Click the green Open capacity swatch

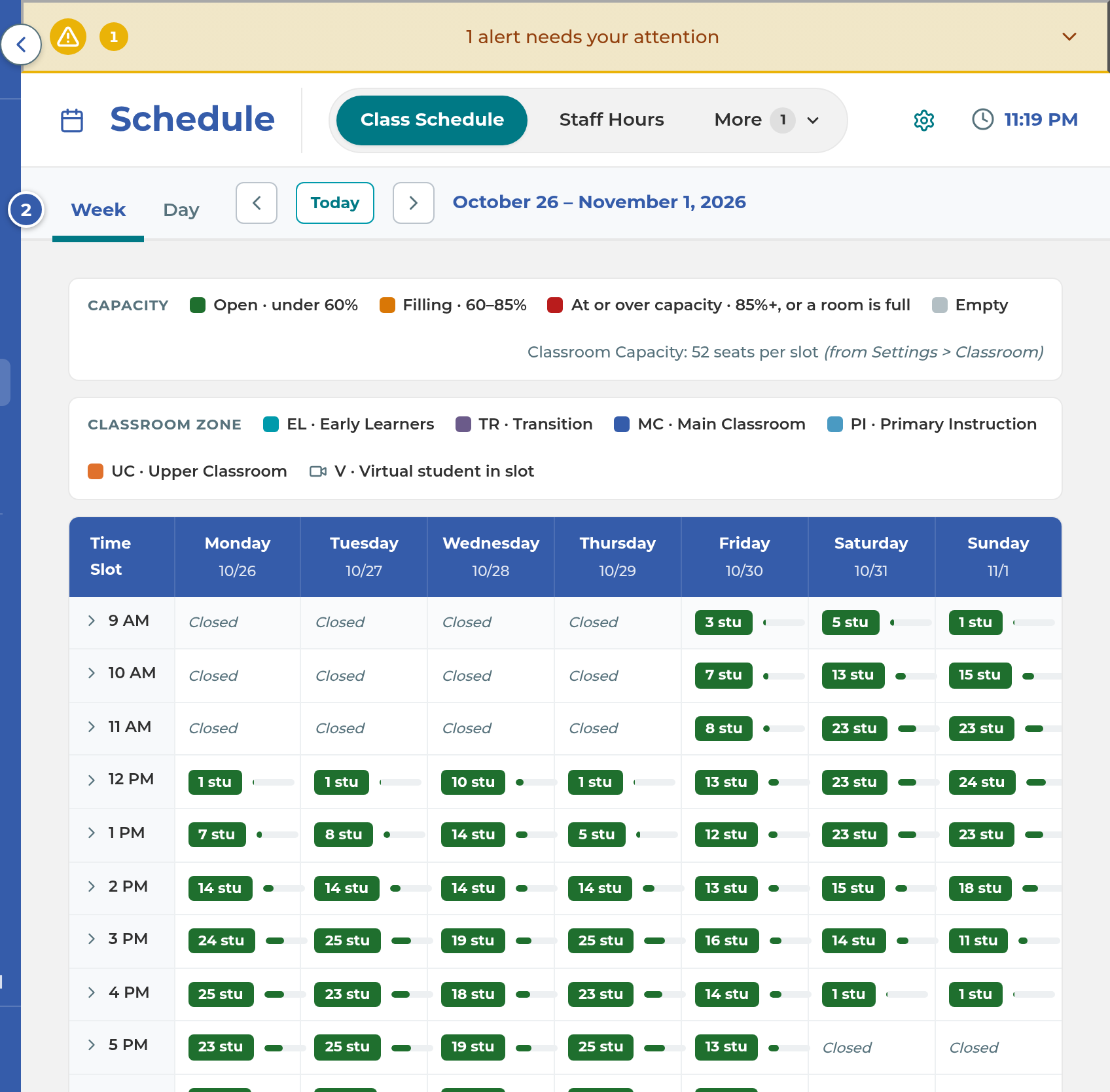click(x=198, y=305)
